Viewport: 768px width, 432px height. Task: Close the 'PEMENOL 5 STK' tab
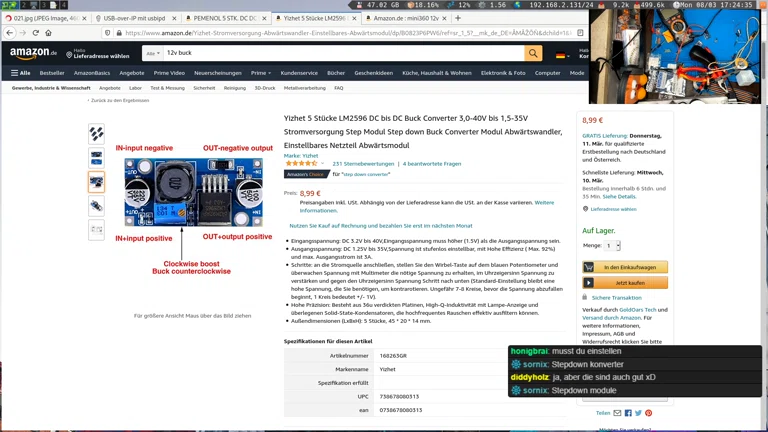(264, 18)
